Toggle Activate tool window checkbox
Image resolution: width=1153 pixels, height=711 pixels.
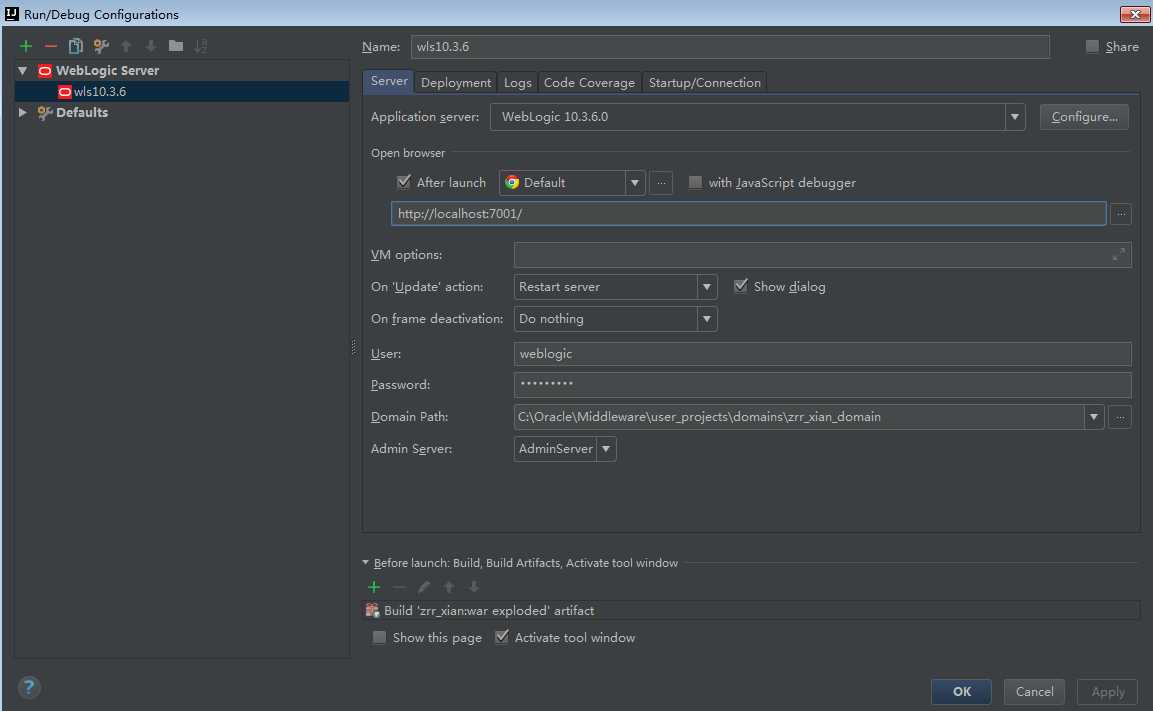(x=501, y=637)
